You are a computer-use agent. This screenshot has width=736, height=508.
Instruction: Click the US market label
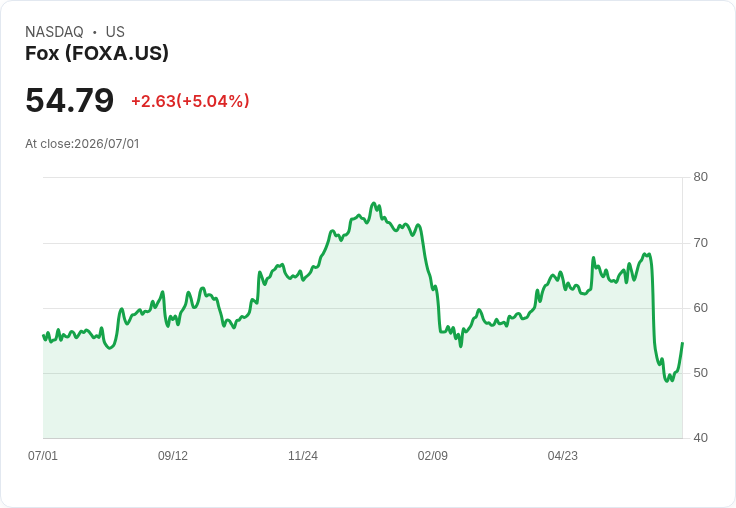(115, 31)
